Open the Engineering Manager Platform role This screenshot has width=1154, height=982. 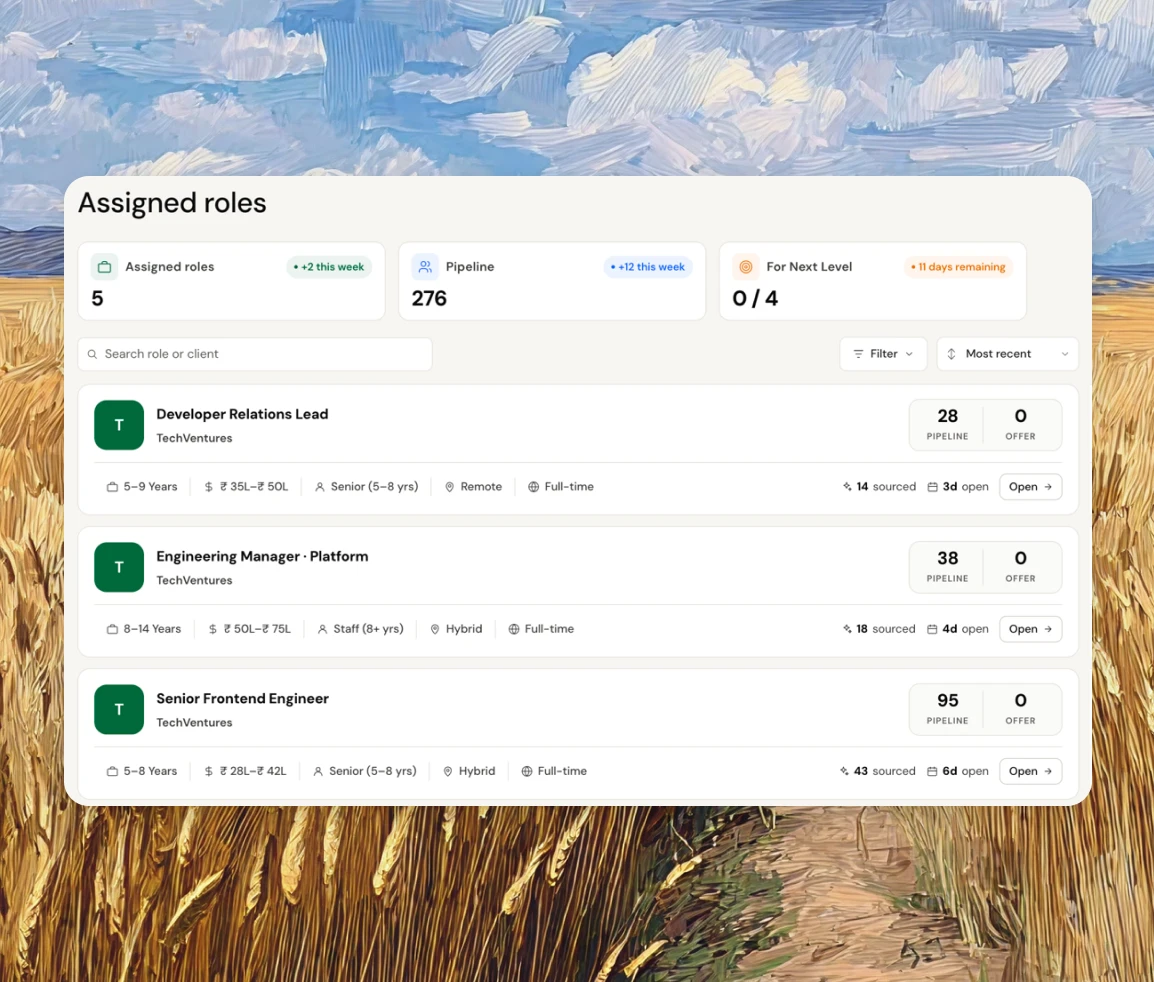(1030, 629)
